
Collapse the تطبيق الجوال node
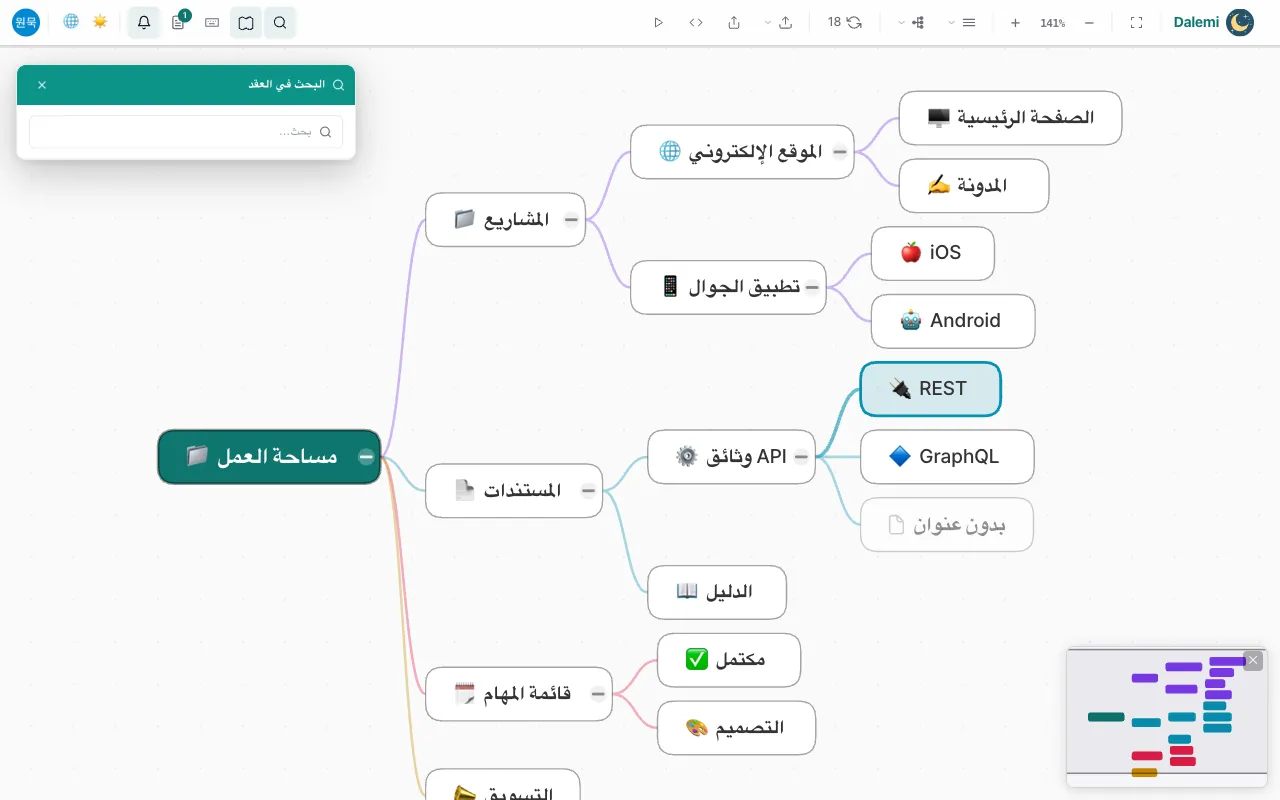812,288
